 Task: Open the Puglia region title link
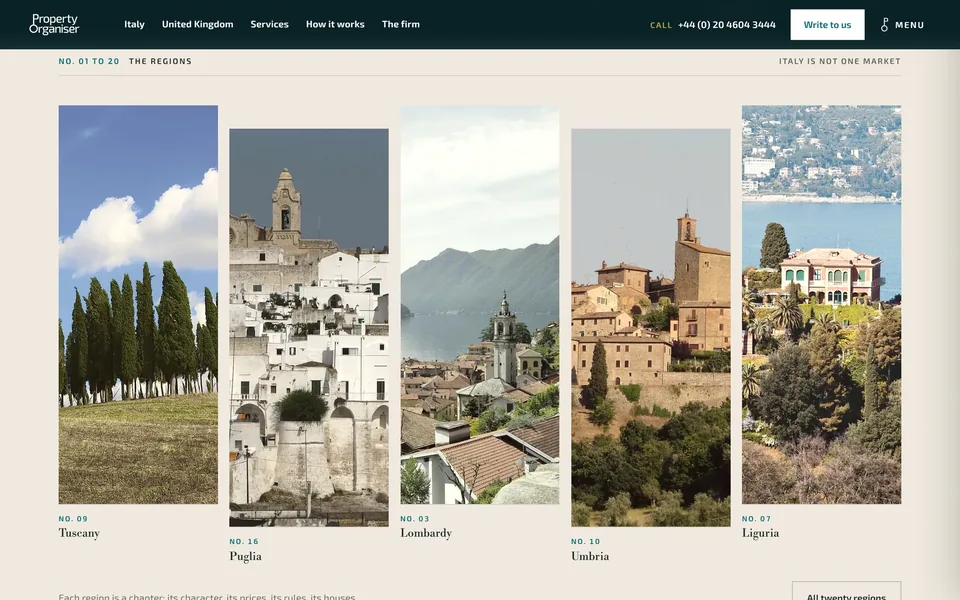245,556
